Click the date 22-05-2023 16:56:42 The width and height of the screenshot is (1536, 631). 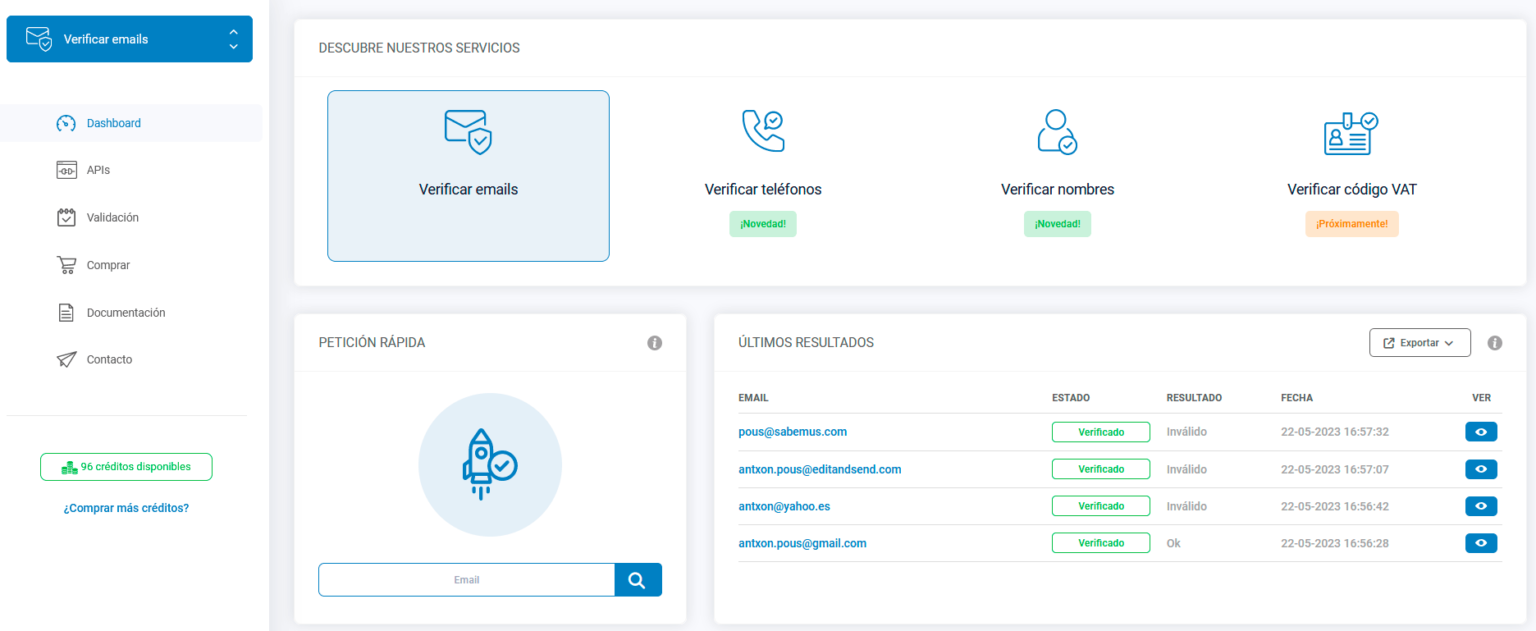tap(1335, 506)
